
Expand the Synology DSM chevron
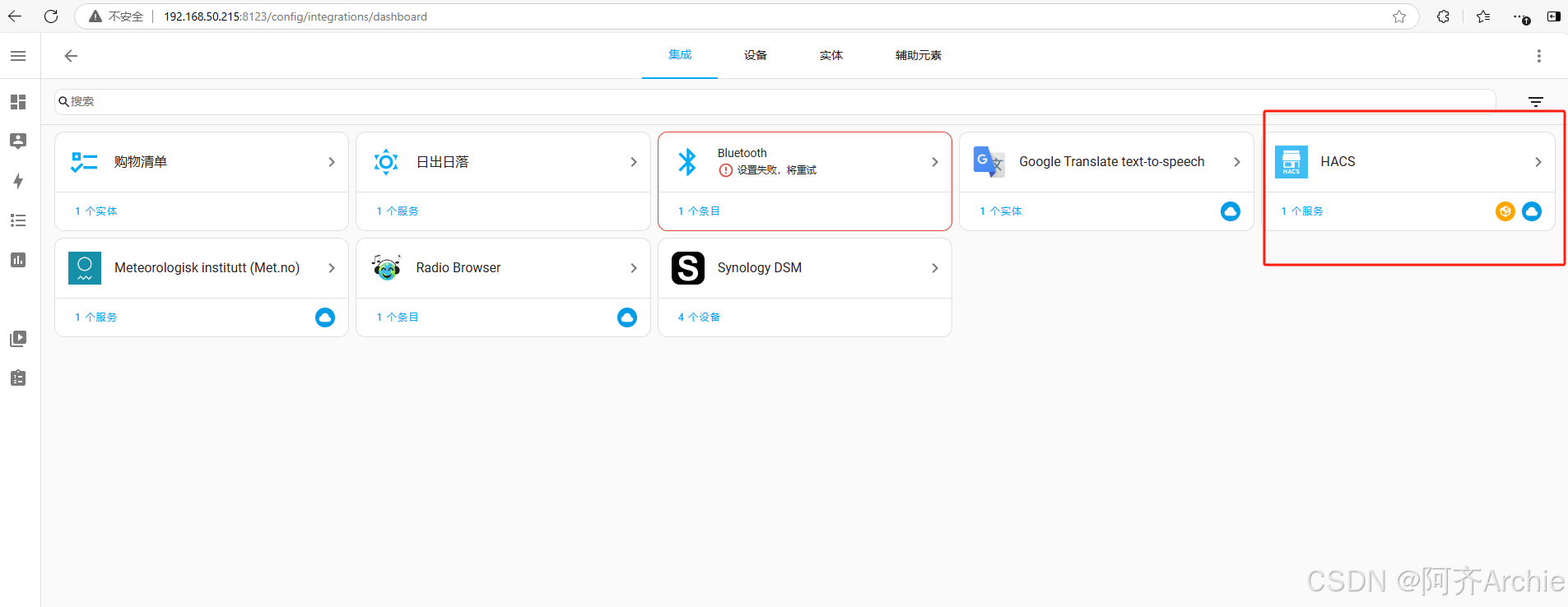(935, 268)
